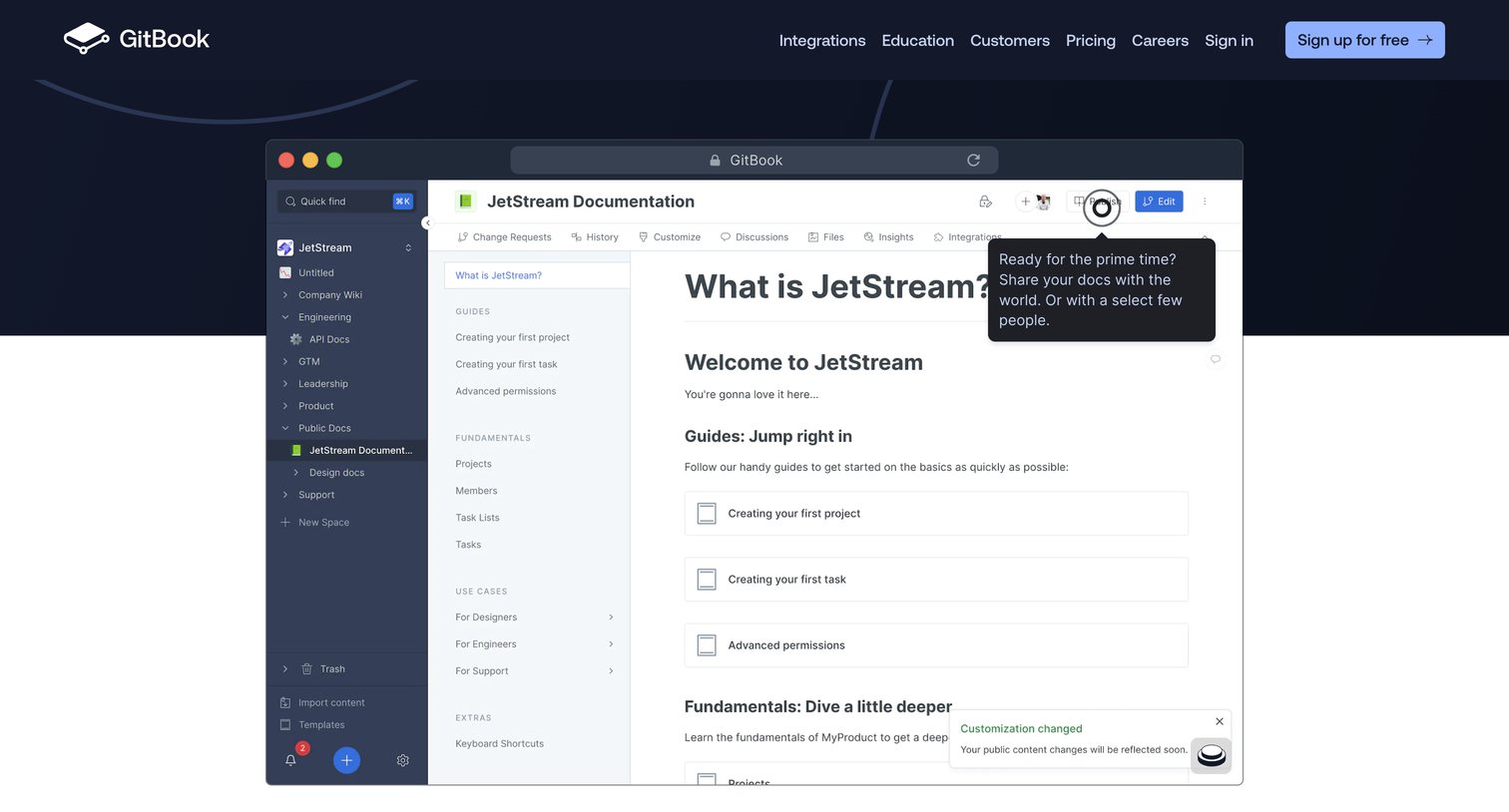Viewport: 1509px width, 812px height.
Task: Expand the Company Wiki collection
Action: pyautogui.click(x=285, y=295)
